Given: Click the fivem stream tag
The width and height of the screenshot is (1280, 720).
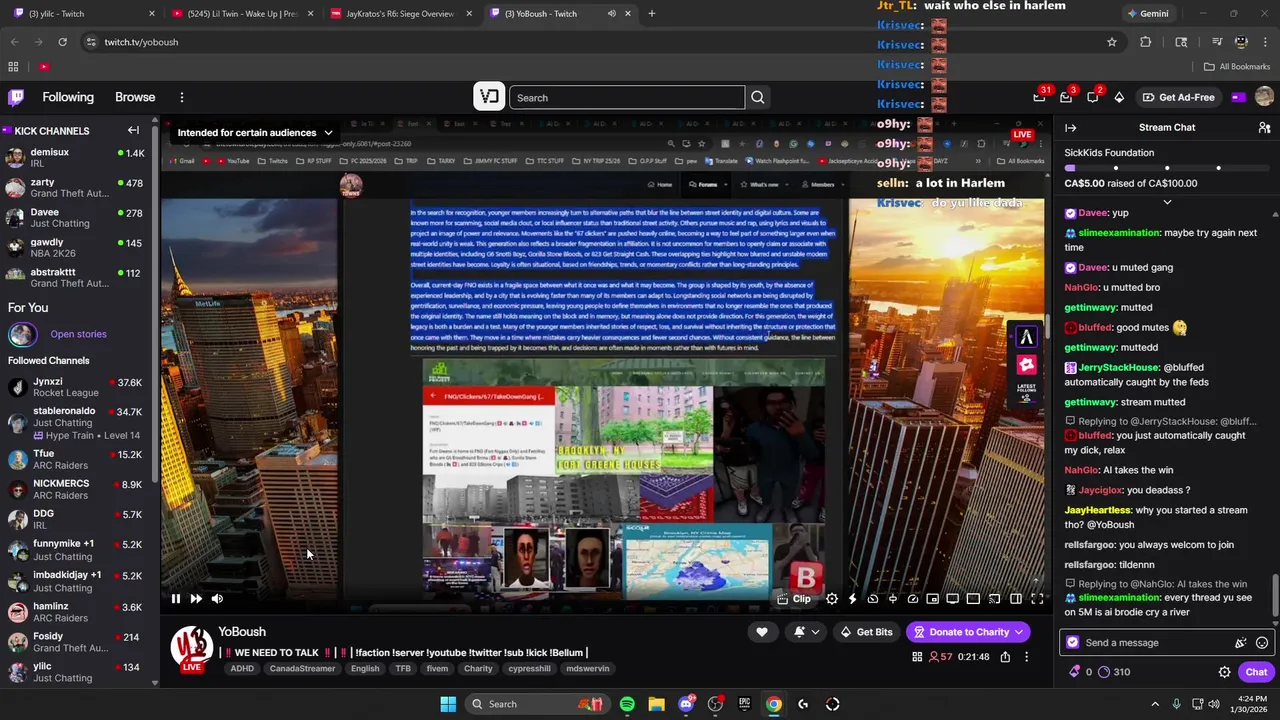Looking at the screenshot, I should click(437, 668).
